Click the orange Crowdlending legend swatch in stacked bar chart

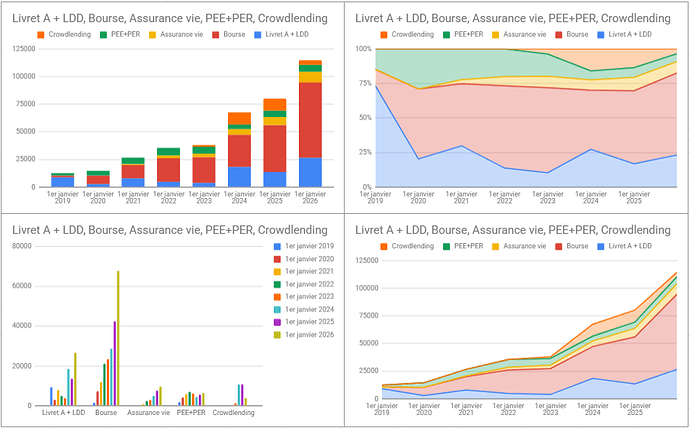coord(41,34)
